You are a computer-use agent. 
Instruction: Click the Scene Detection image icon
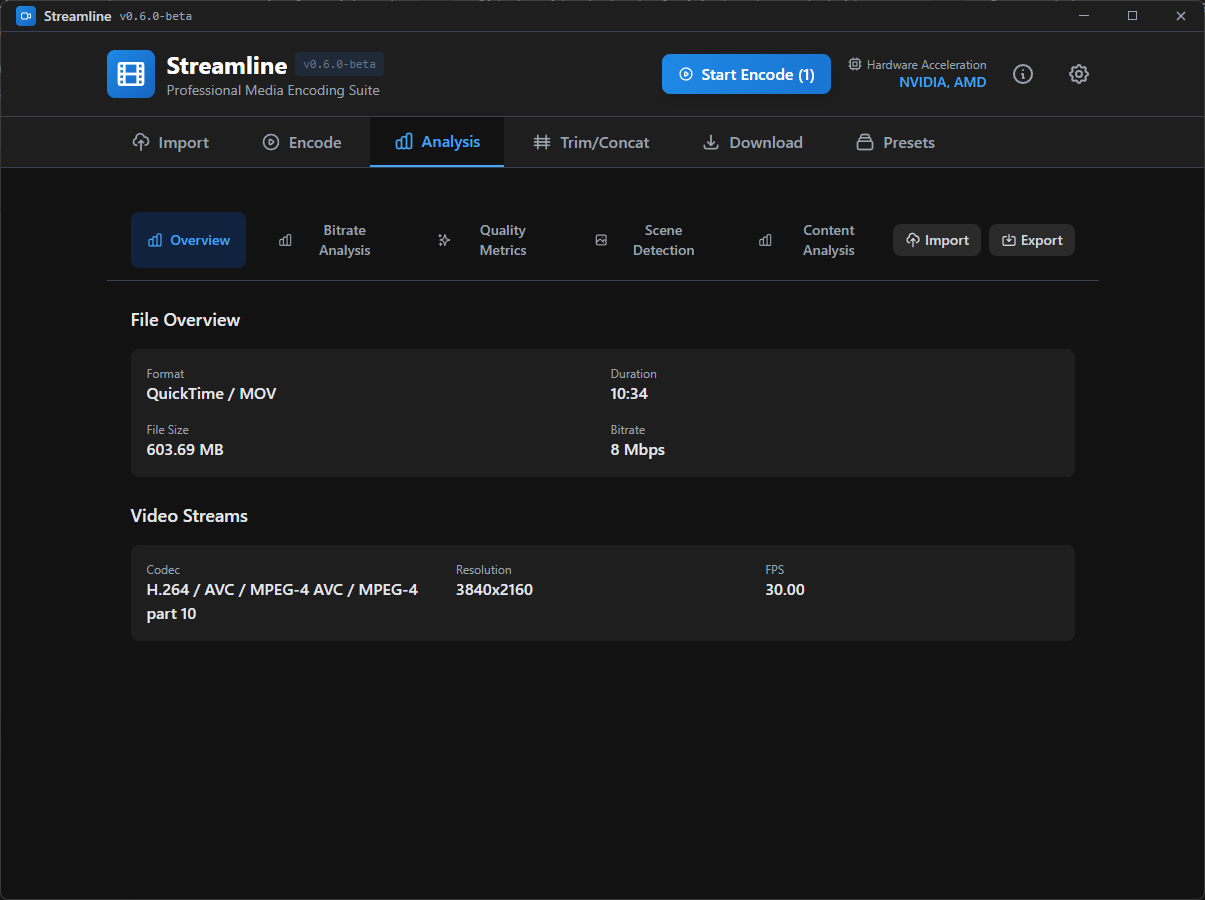click(601, 240)
